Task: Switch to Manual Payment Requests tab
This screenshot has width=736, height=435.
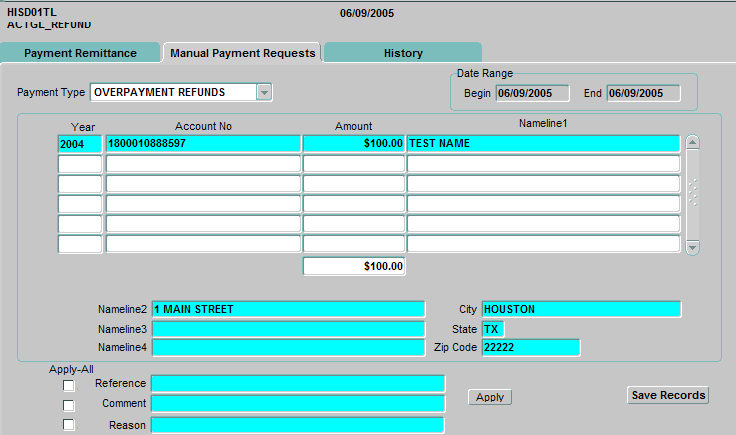Action: 242,53
